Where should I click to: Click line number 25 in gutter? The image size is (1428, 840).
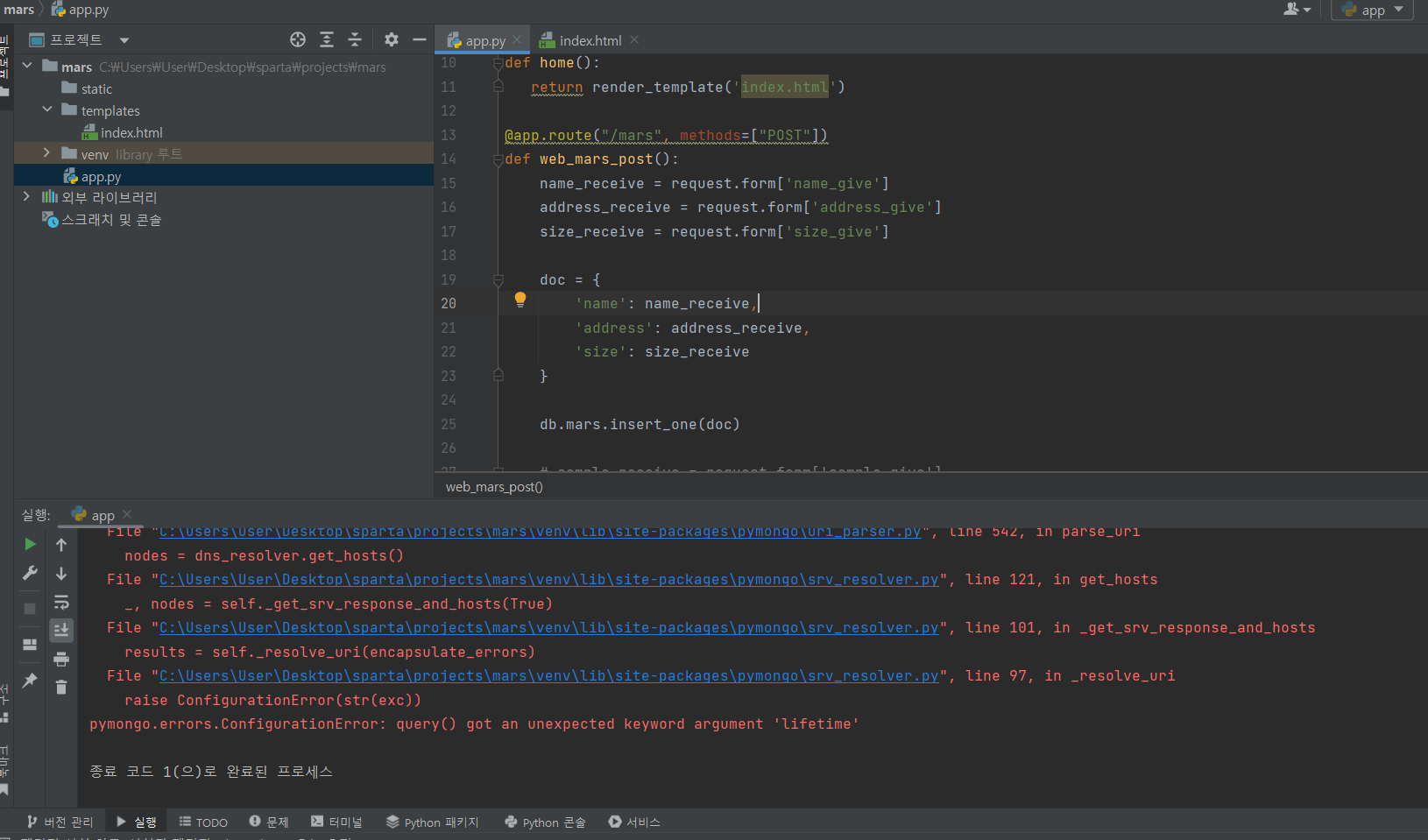pyautogui.click(x=449, y=424)
